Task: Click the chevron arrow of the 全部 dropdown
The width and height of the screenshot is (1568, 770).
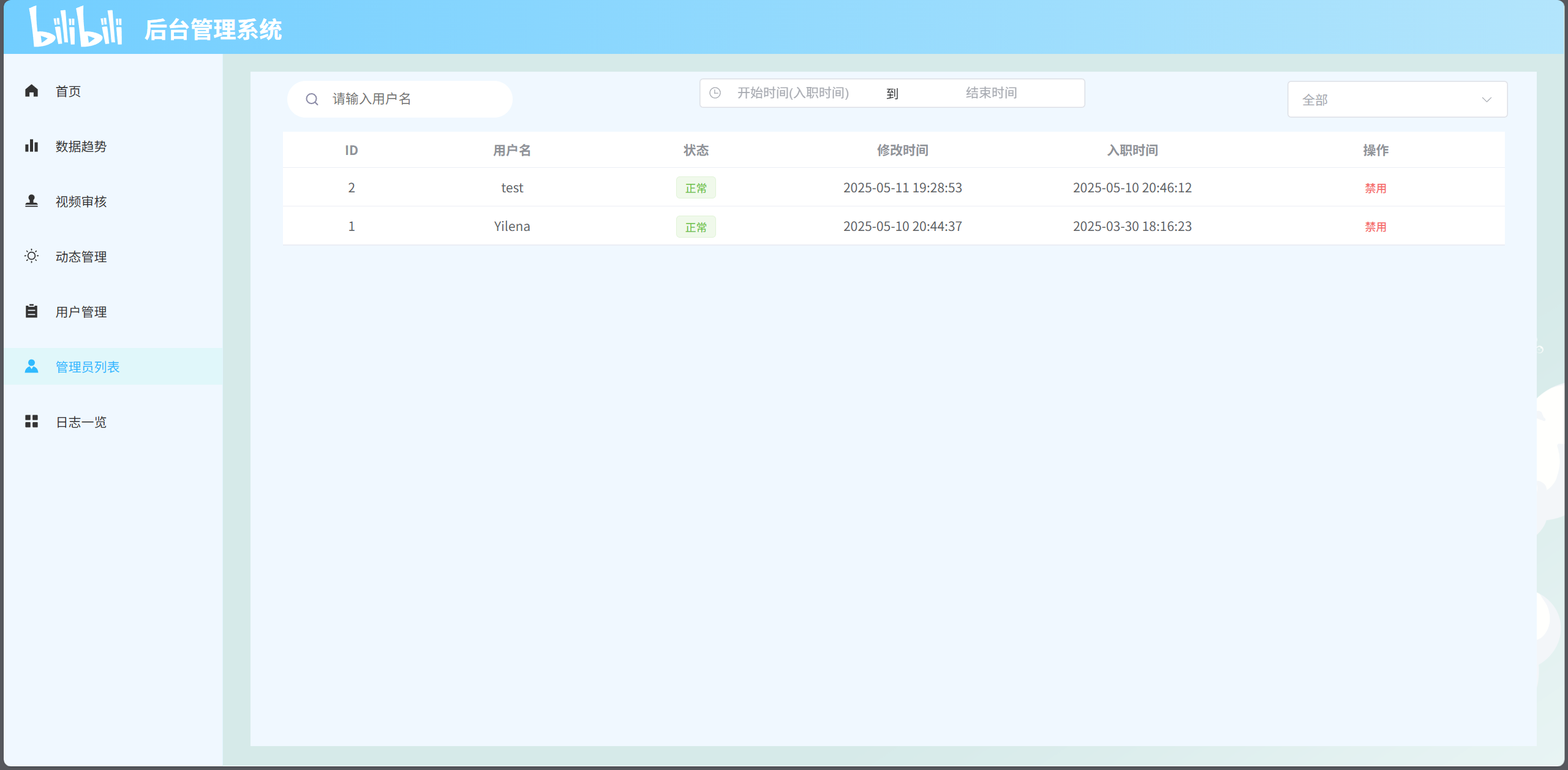Action: [x=1487, y=100]
